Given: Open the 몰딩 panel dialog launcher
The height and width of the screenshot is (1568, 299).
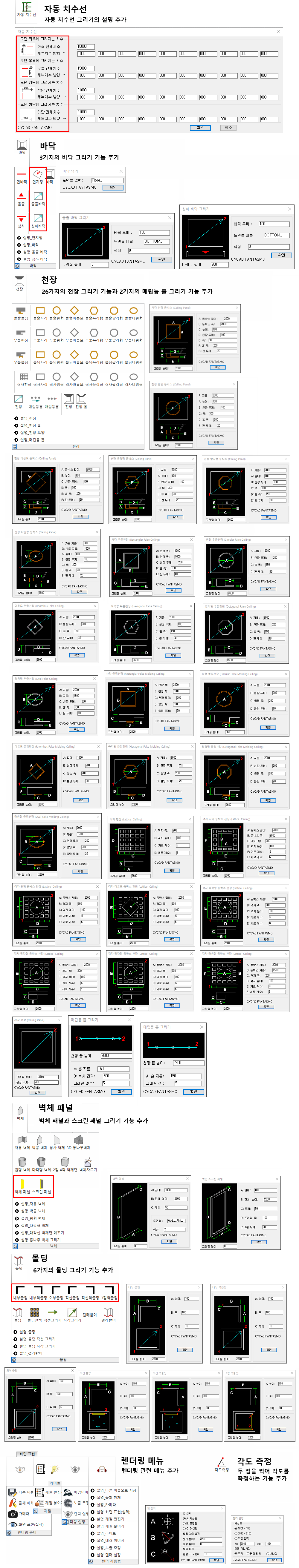Looking at the screenshot, I should click(x=14, y=1359).
